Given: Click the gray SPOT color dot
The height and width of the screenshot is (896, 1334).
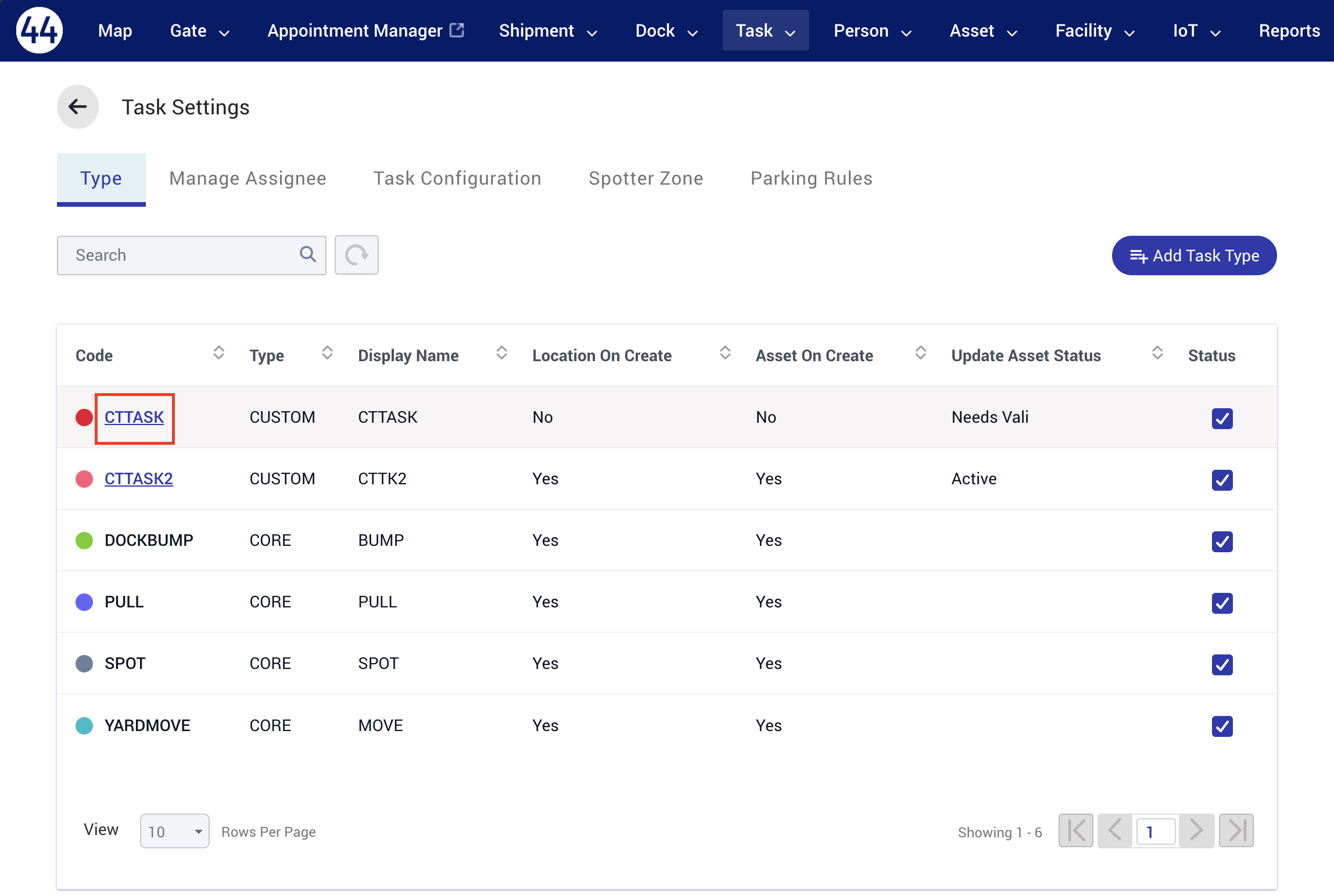Looking at the screenshot, I should pos(84,664).
